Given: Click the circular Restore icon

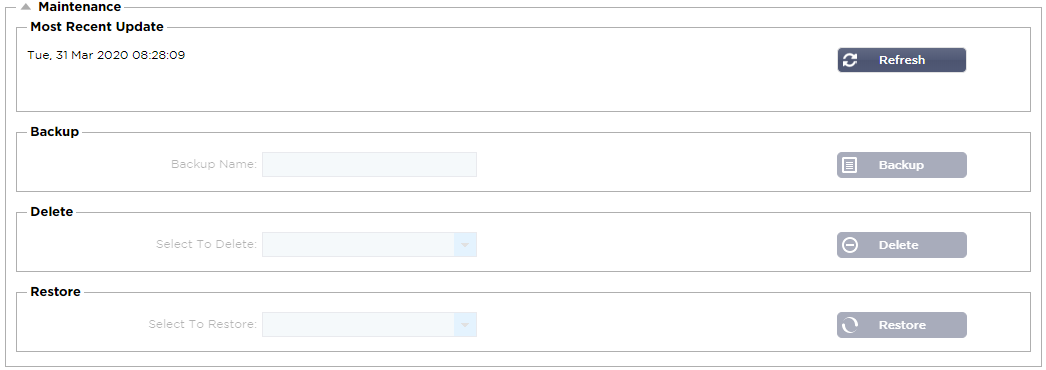Looking at the screenshot, I should click(x=850, y=325).
